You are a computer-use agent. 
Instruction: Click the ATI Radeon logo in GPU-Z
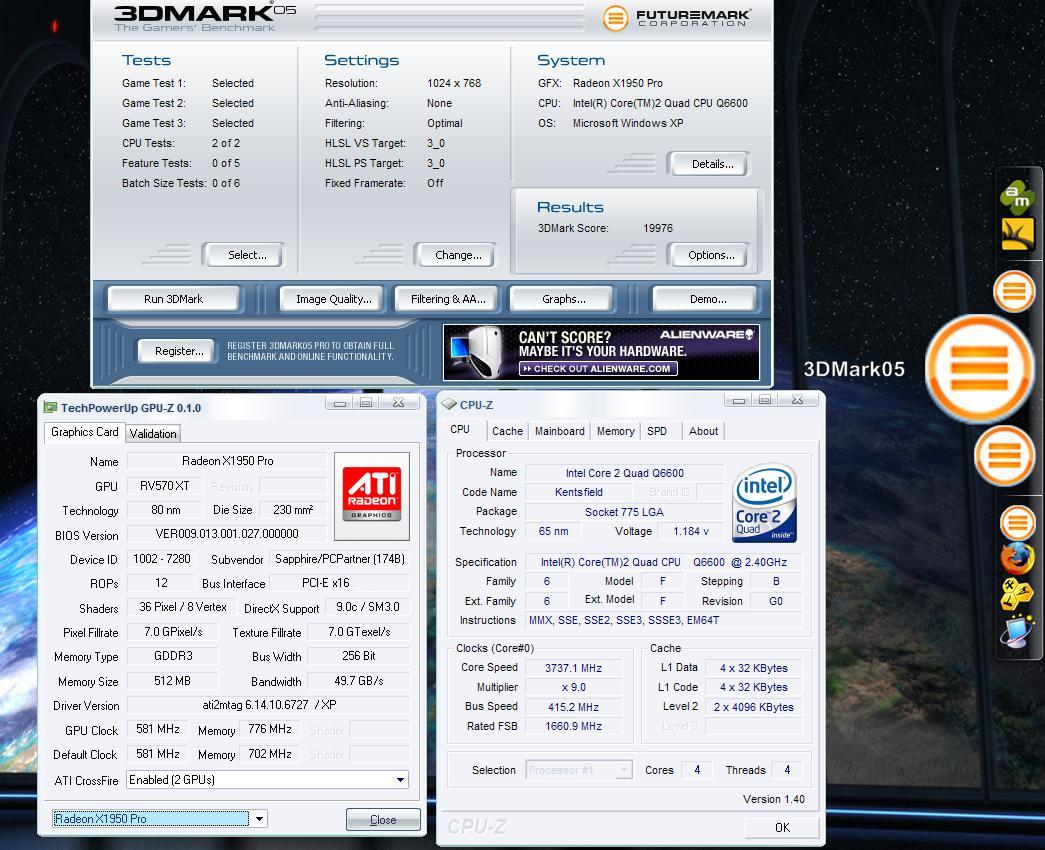click(371, 495)
